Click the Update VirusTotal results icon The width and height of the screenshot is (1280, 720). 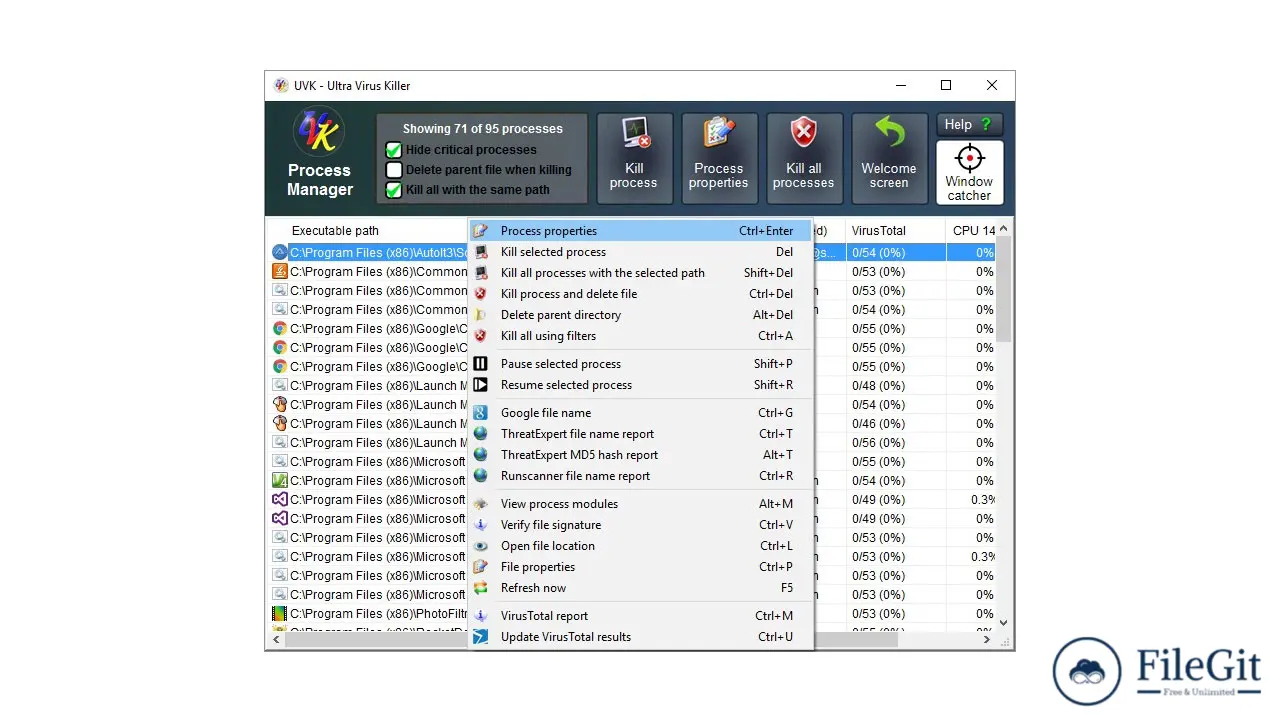481,637
